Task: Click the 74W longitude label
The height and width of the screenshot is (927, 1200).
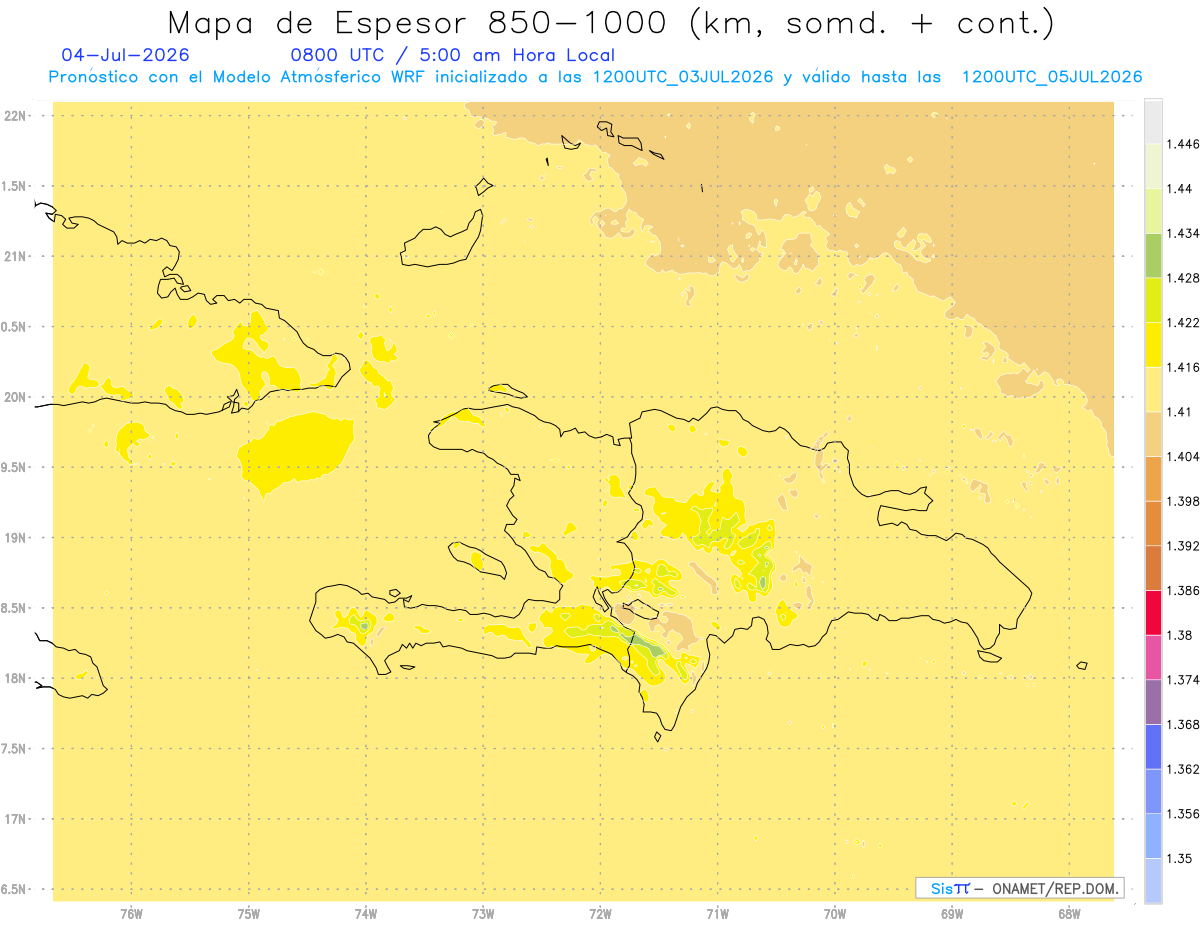Action: pos(366,914)
